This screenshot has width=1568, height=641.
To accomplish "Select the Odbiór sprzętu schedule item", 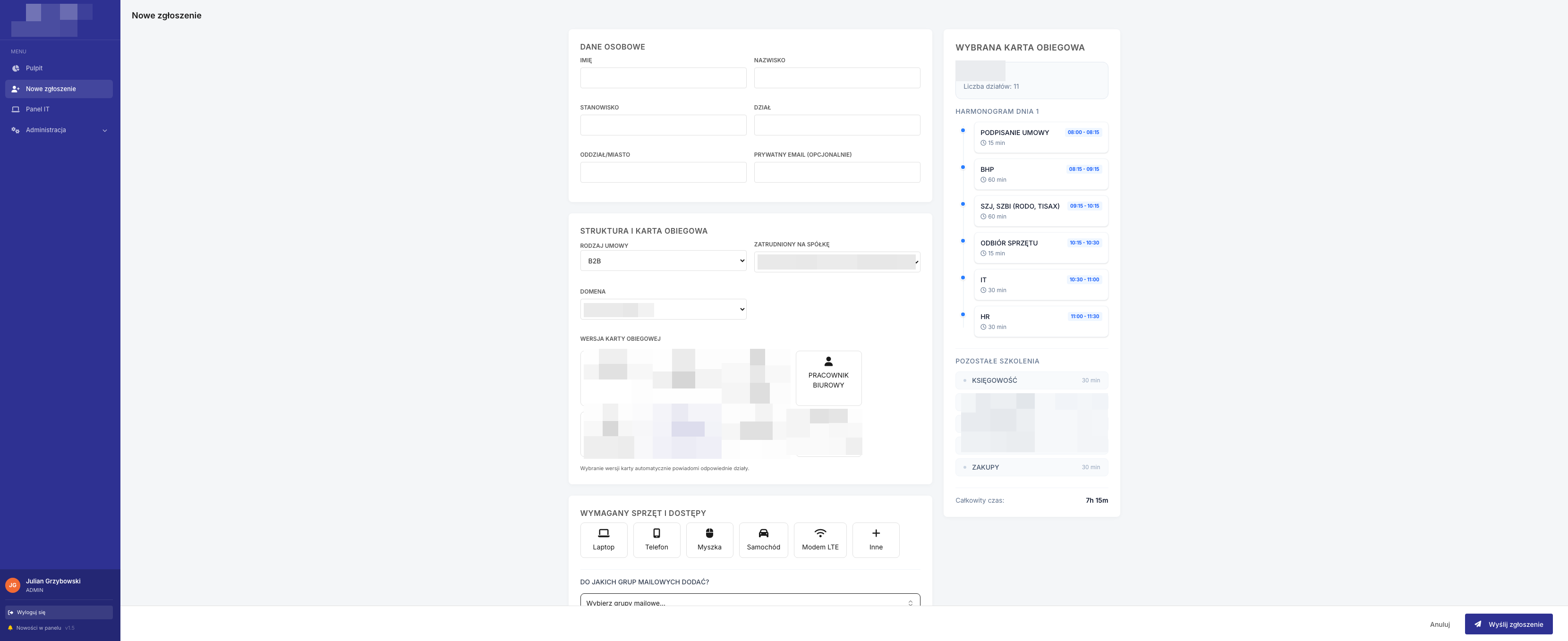I will click(x=1041, y=248).
